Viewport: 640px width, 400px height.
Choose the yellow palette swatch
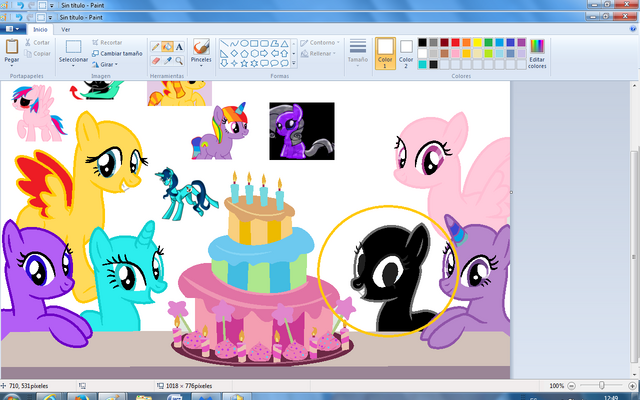tap(478, 42)
